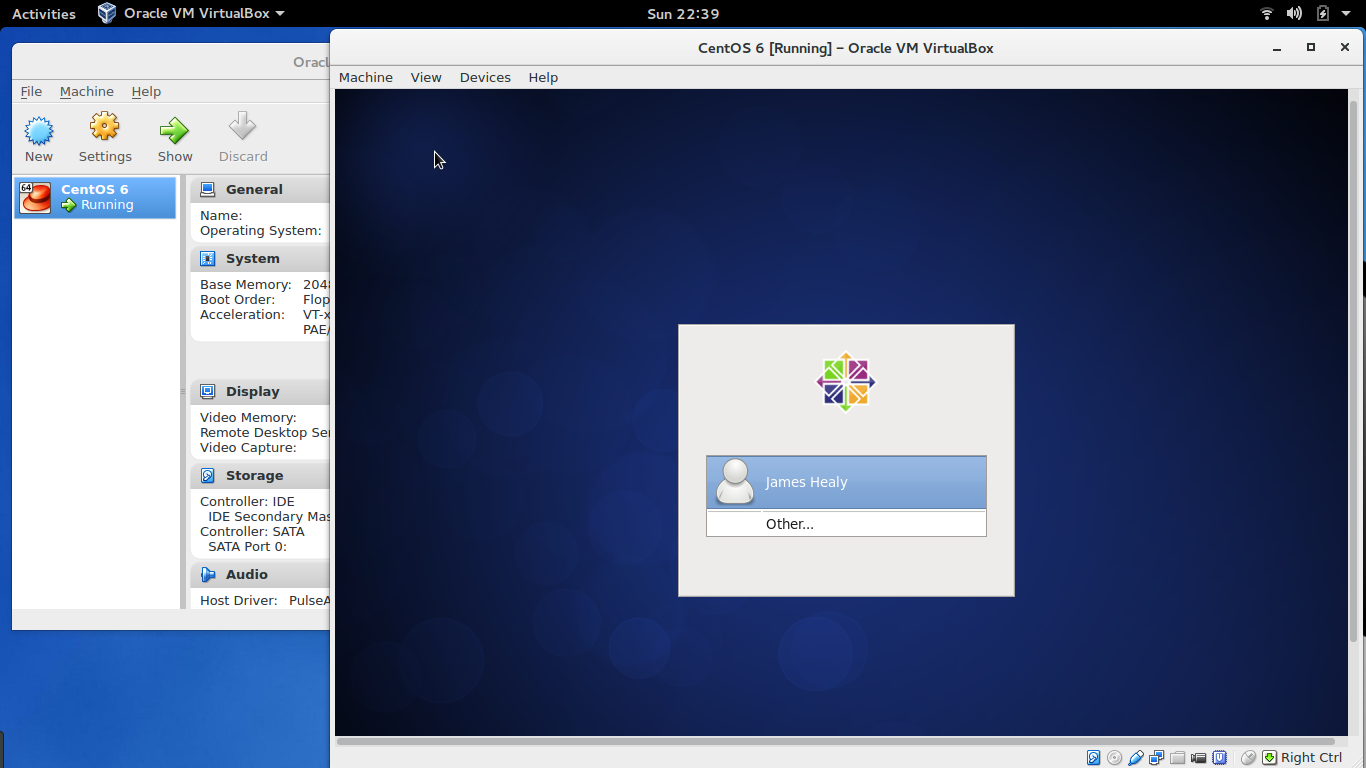Viewport: 1366px width, 768px height.
Task: Click Activities in the GNOME top bar
Action: [x=44, y=13]
